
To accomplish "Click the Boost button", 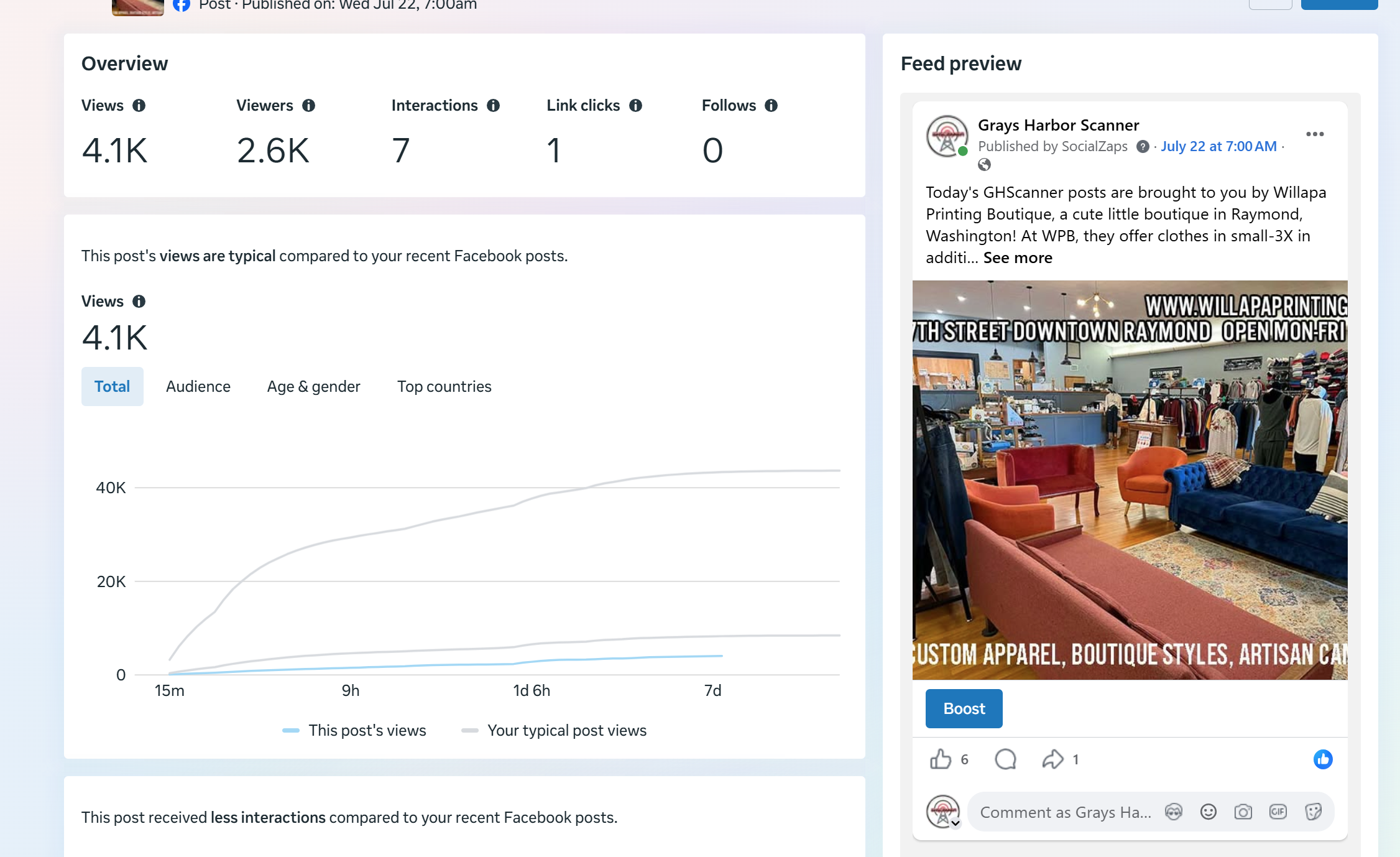I will point(964,708).
